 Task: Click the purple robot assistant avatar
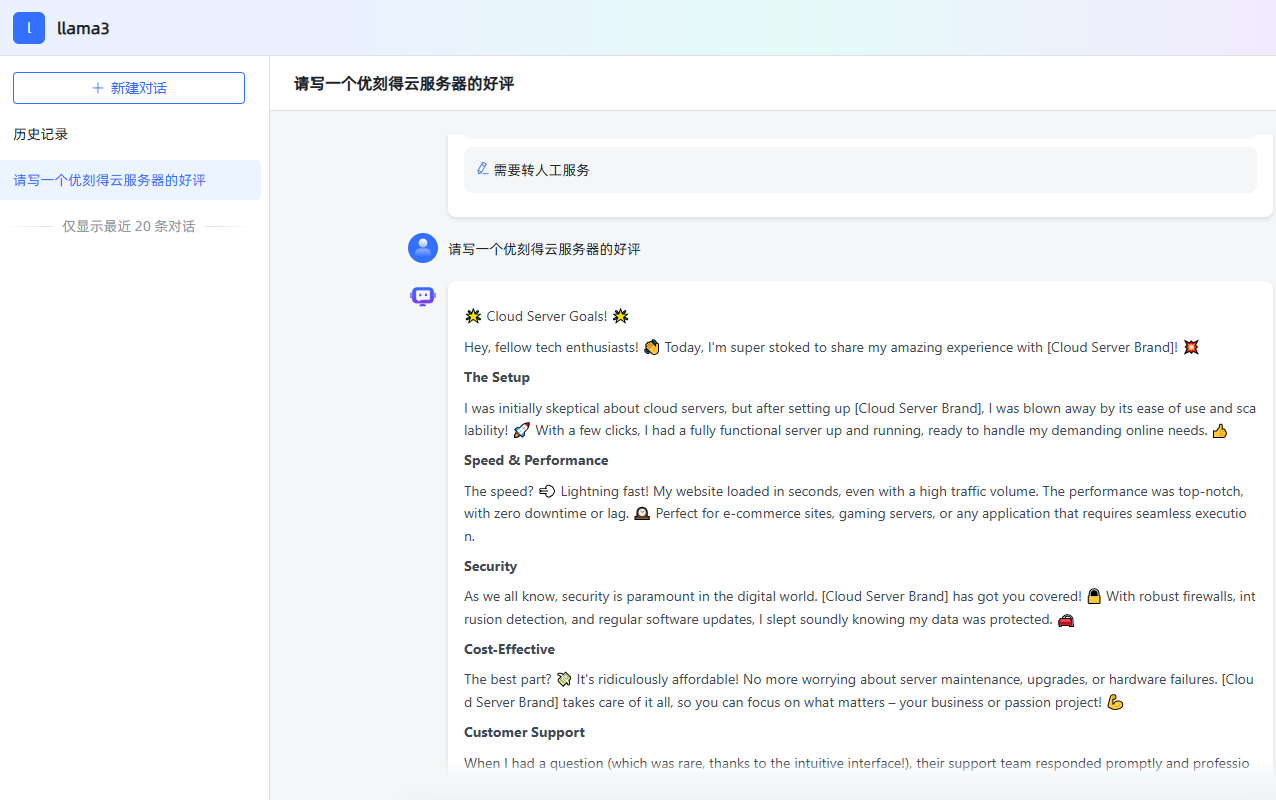tap(422, 295)
